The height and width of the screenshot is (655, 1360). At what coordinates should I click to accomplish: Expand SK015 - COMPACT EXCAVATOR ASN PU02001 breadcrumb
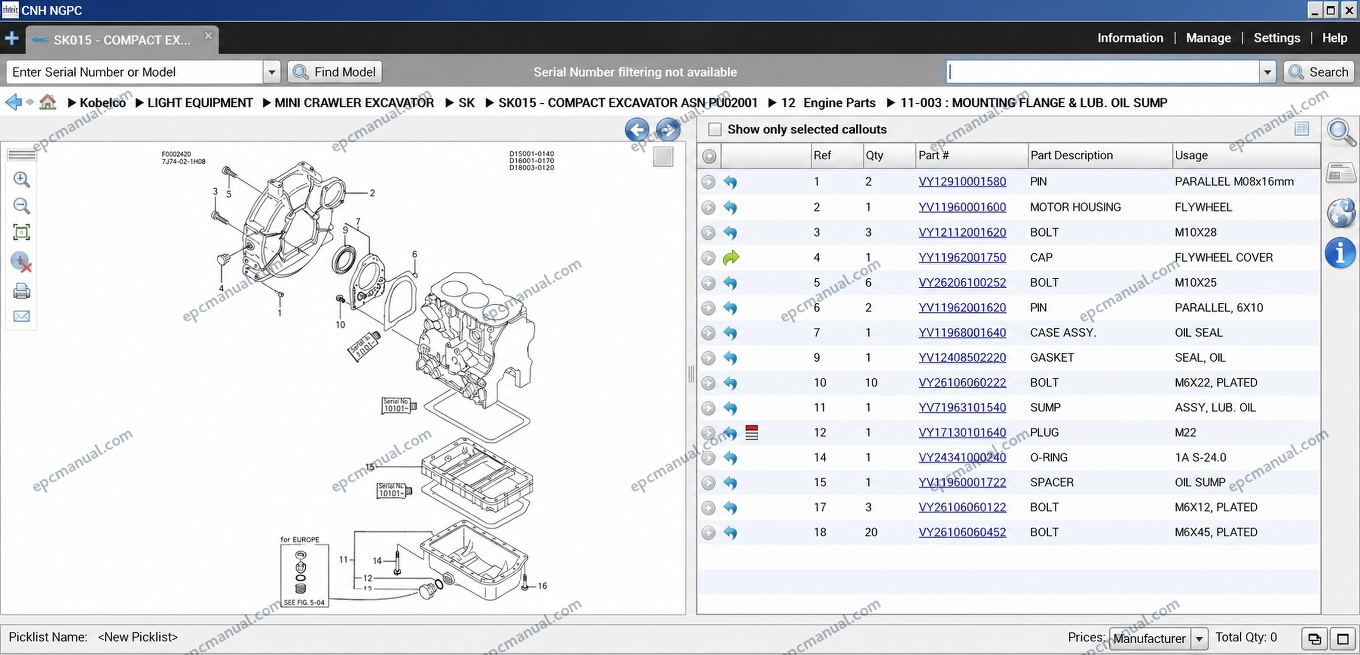click(x=491, y=103)
